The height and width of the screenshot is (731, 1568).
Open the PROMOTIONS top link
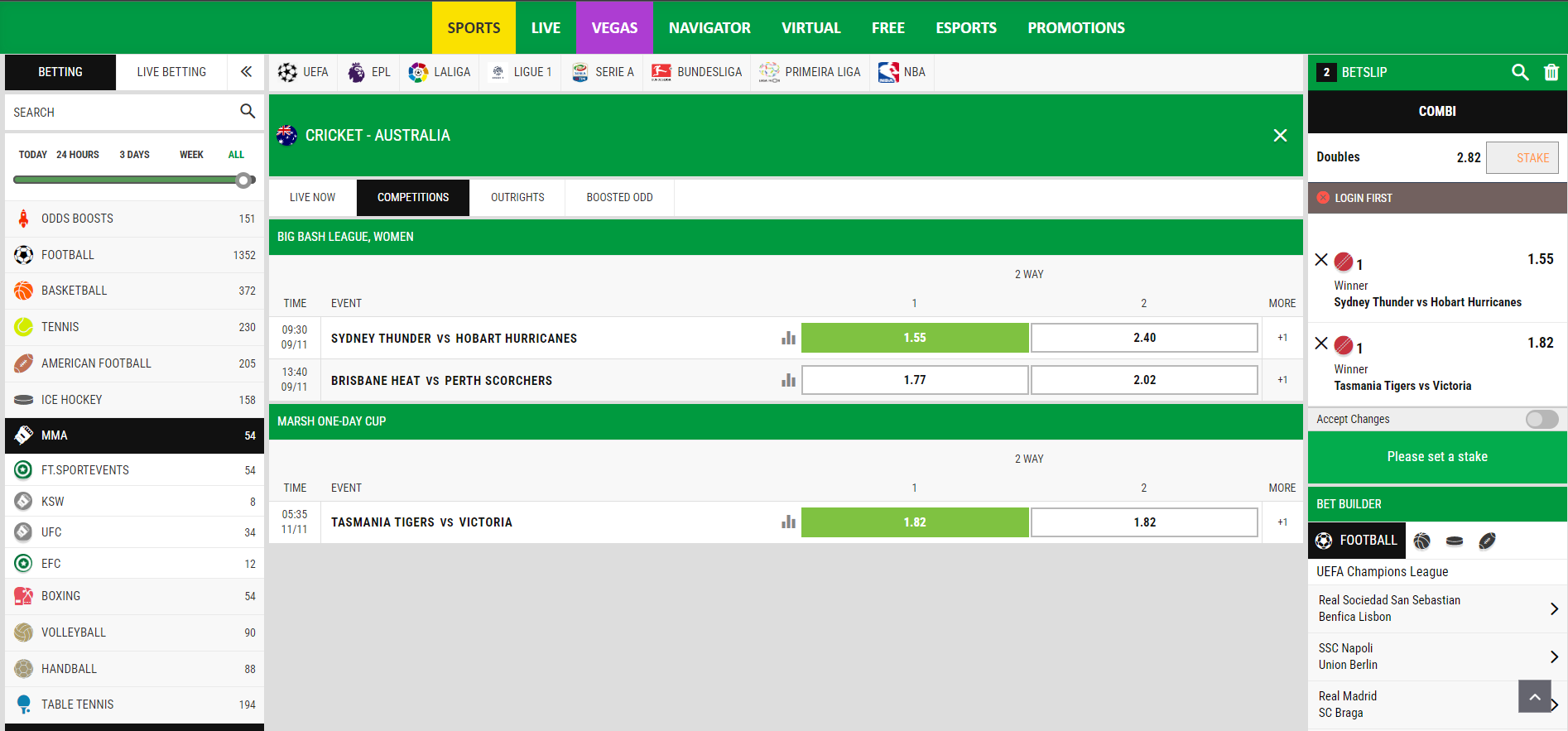[1076, 27]
